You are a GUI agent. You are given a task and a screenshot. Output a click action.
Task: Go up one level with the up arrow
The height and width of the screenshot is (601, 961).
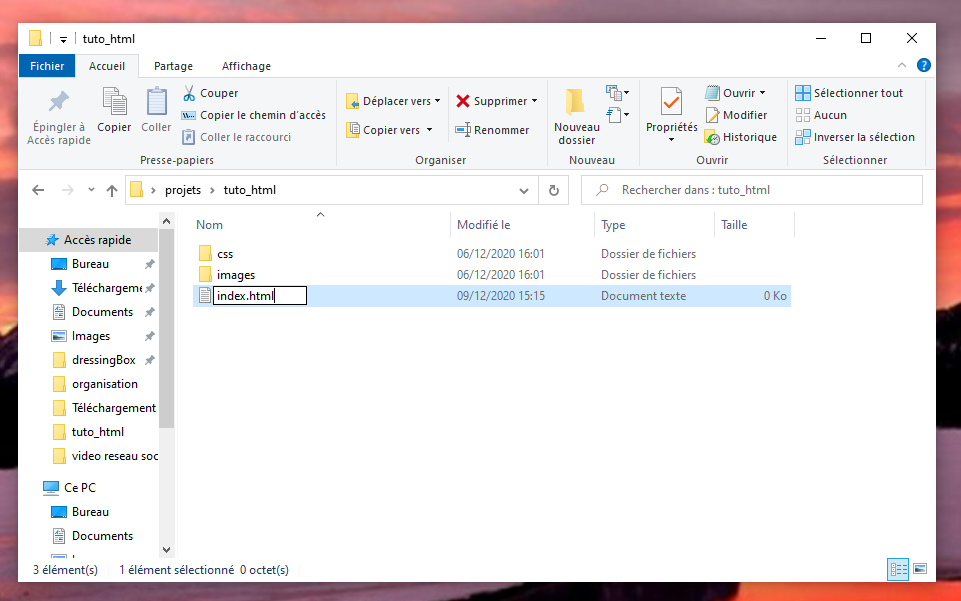click(112, 191)
